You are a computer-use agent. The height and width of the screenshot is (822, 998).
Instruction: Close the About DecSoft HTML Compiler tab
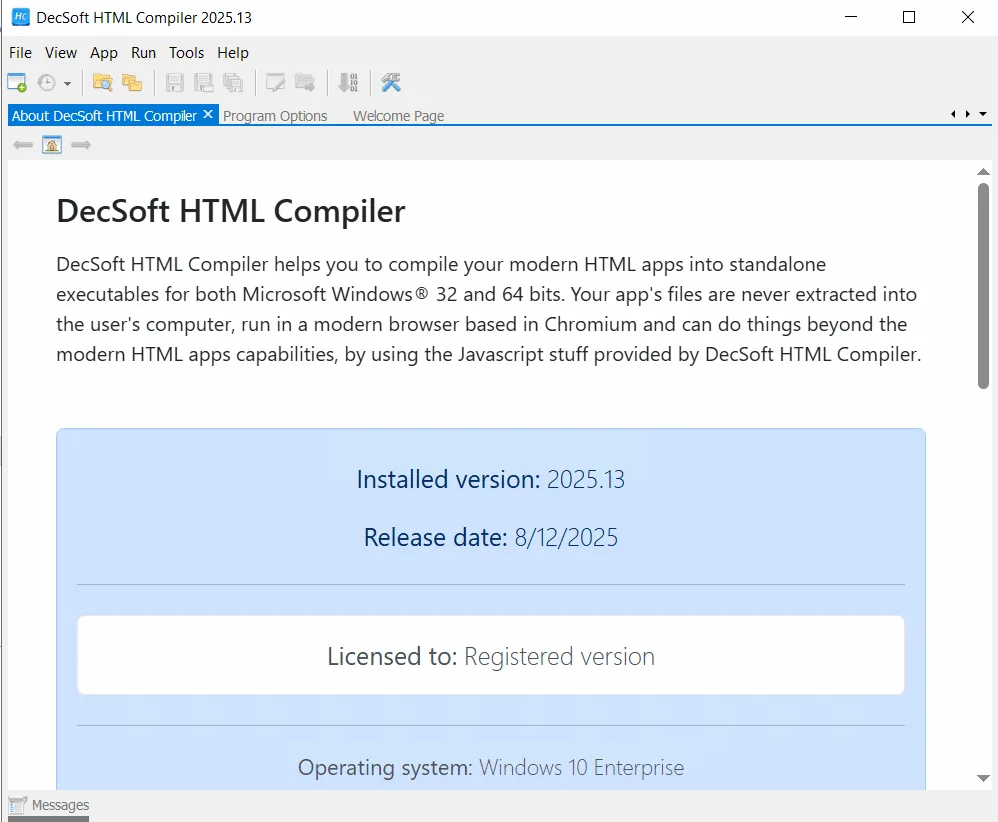pos(207,115)
